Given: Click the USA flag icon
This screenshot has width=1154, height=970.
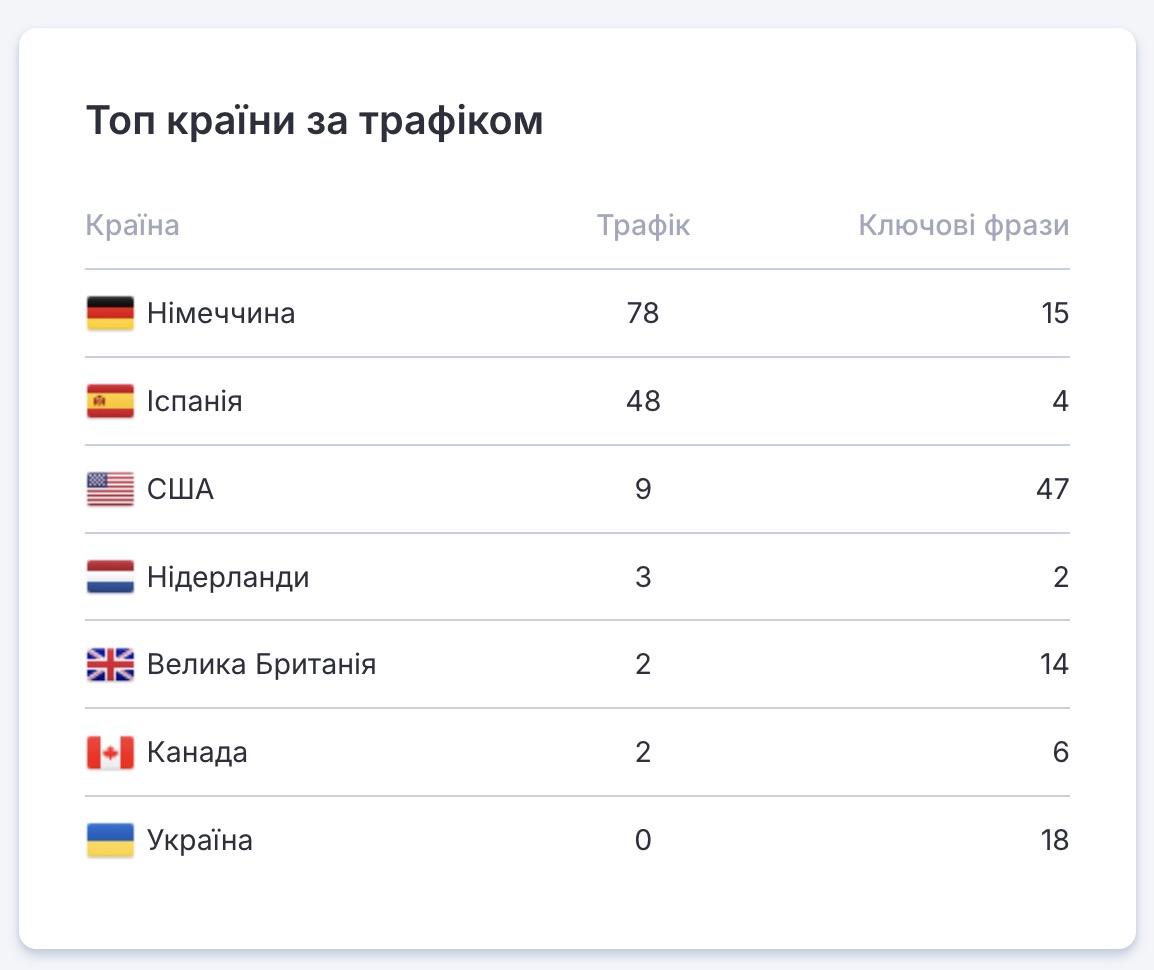Looking at the screenshot, I should point(110,490).
